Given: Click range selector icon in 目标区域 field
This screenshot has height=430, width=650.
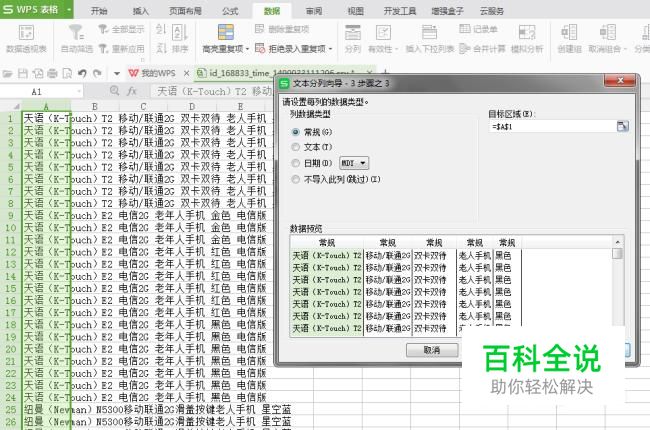Looking at the screenshot, I should [x=622, y=126].
